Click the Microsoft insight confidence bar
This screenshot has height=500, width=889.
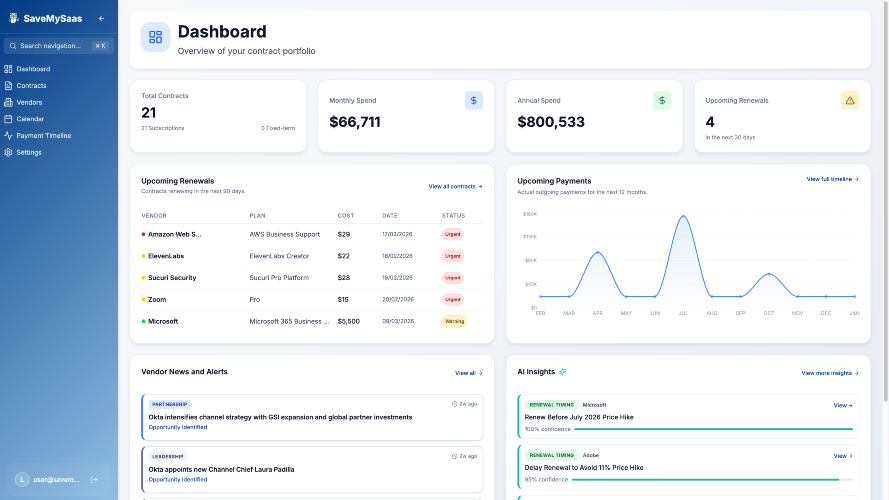click(x=688, y=429)
